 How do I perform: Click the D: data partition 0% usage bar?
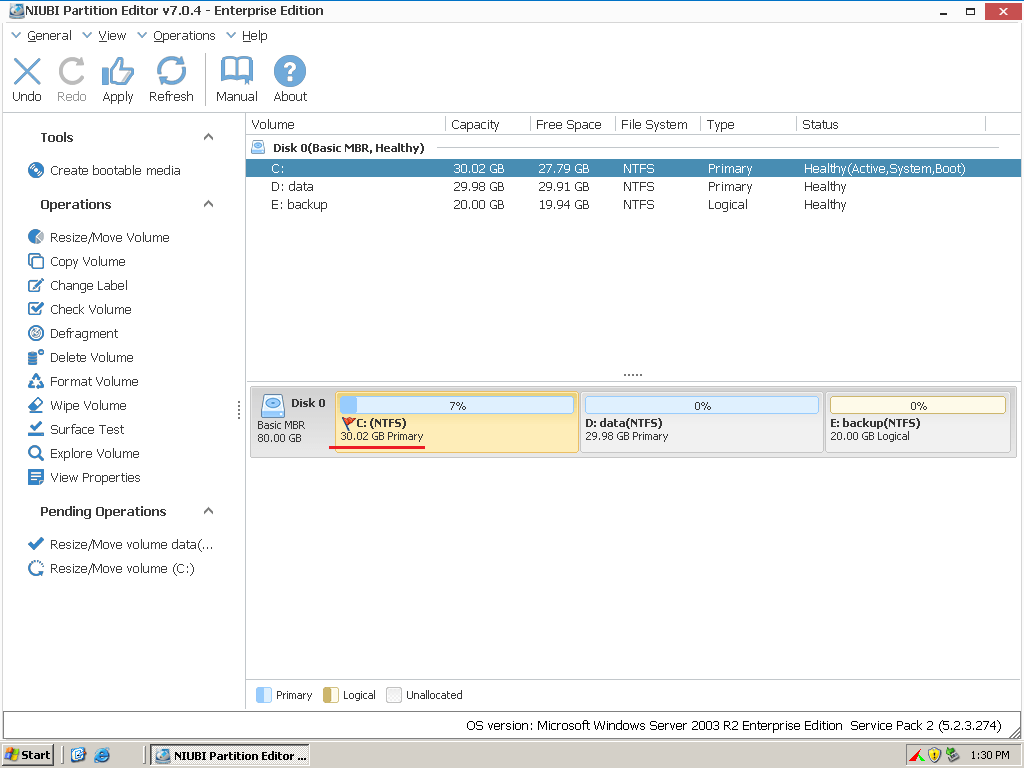tap(701, 406)
